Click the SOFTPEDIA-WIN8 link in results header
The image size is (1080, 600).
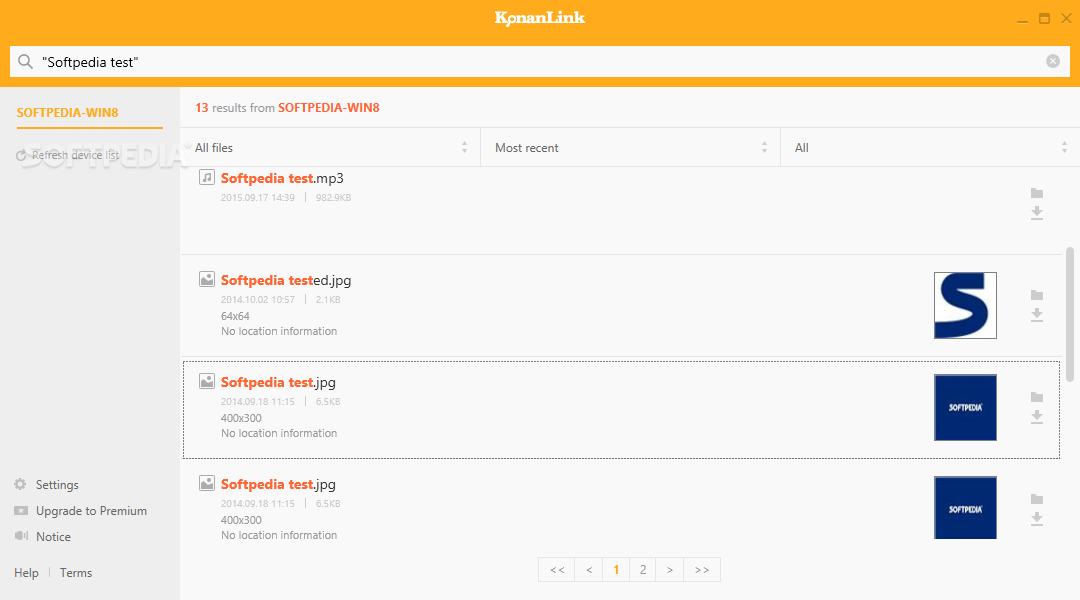tap(329, 107)
